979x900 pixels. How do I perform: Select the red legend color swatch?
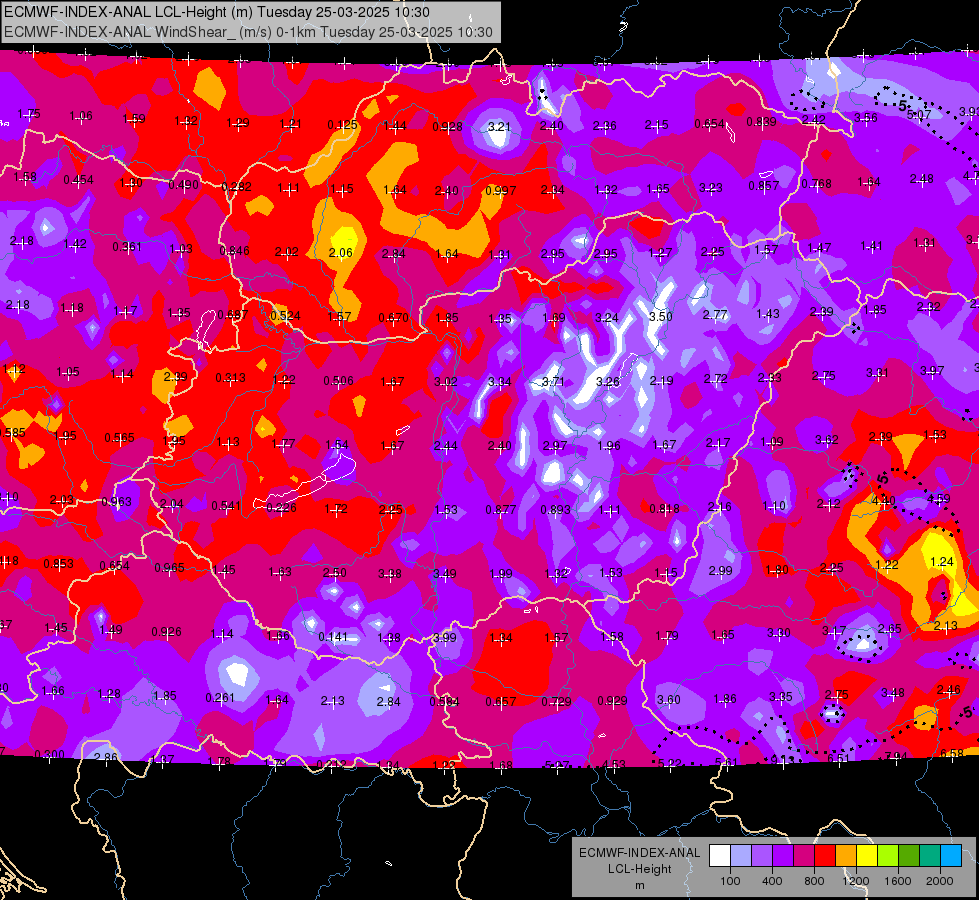[x=825, y=856]
